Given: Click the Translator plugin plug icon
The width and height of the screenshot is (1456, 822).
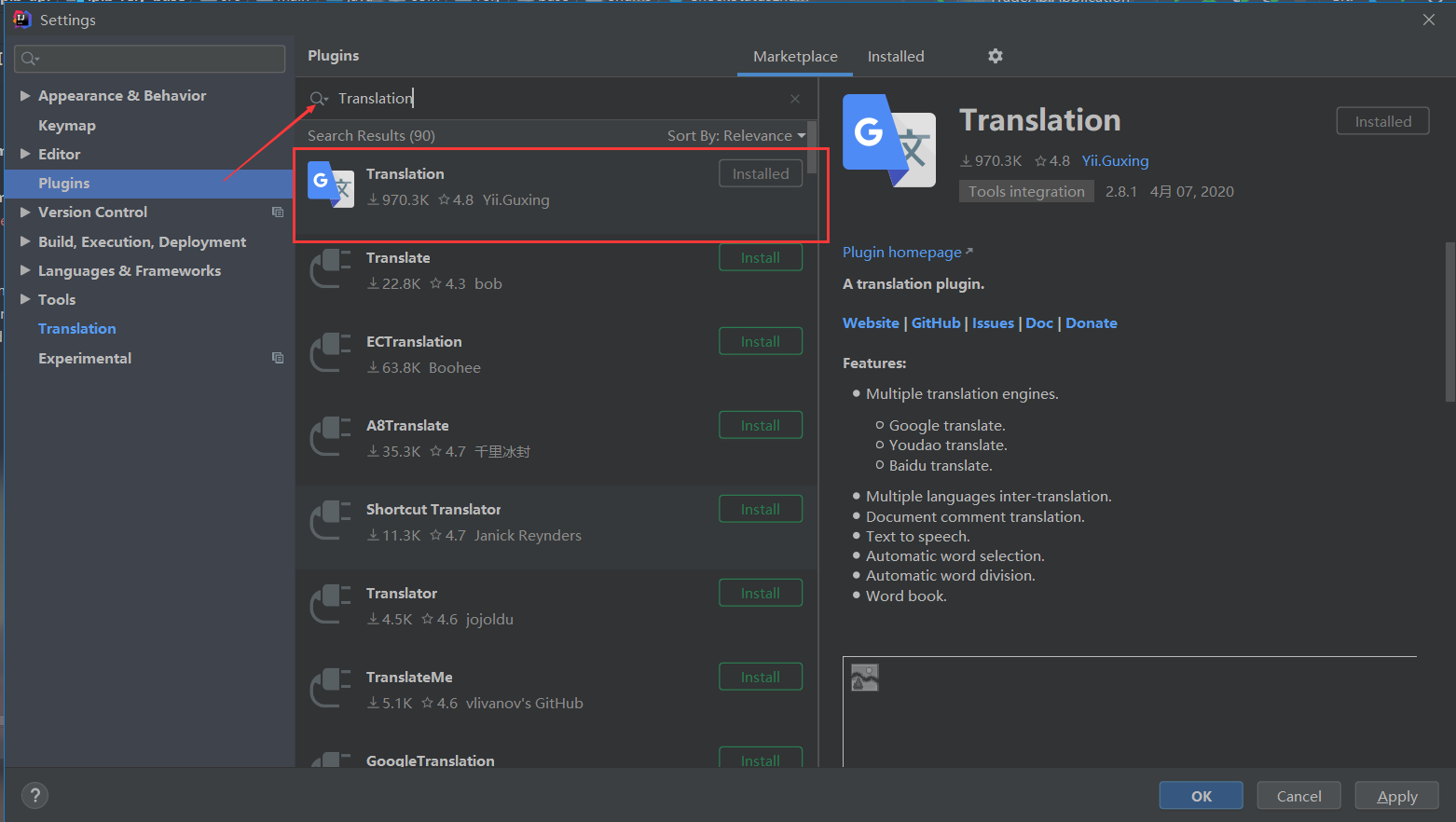Looking at the screenshot, I should click(x=331, y=604).
